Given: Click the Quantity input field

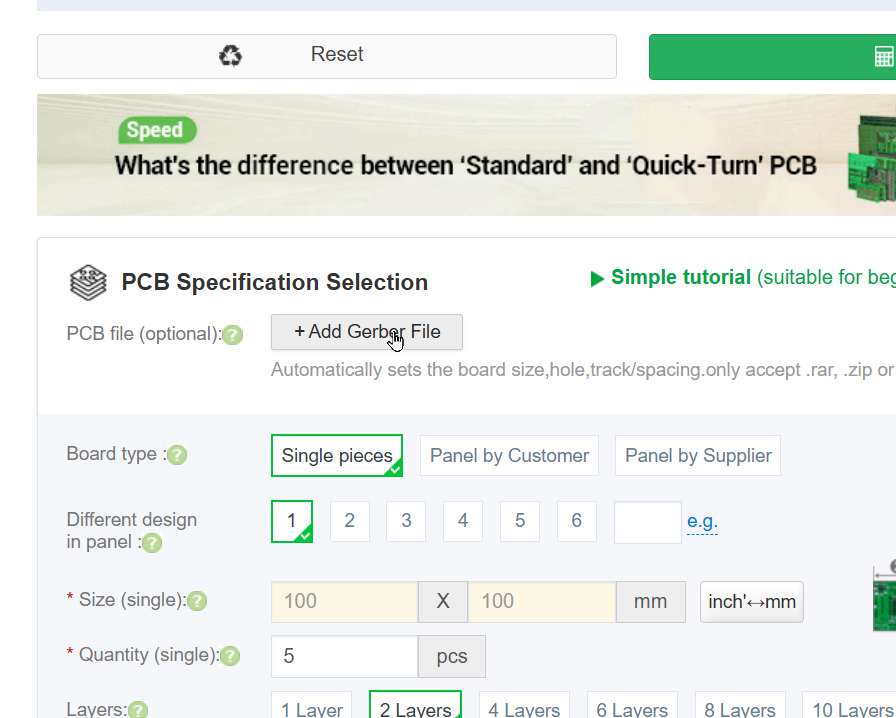Looking at the screenshot, I should click(344, 656).
